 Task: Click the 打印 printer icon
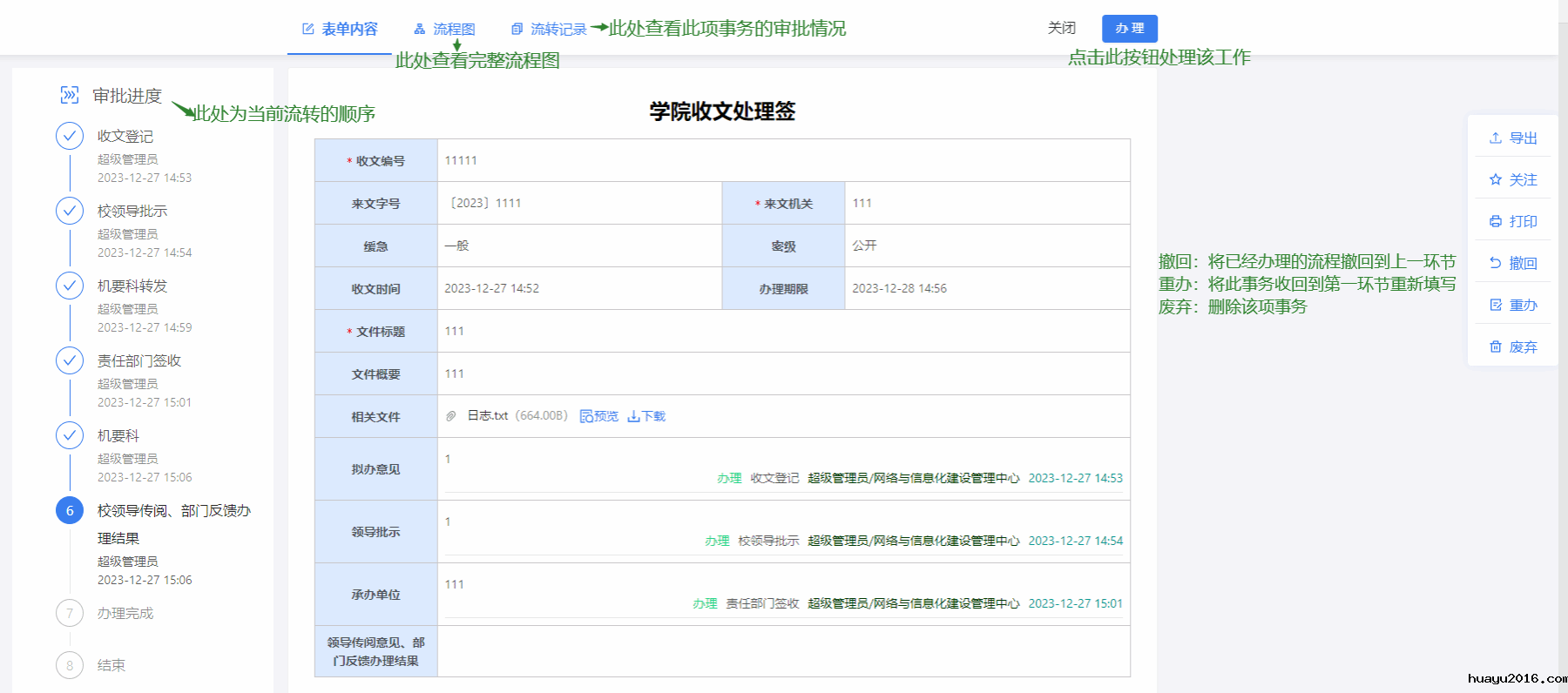pos(1495,221)
